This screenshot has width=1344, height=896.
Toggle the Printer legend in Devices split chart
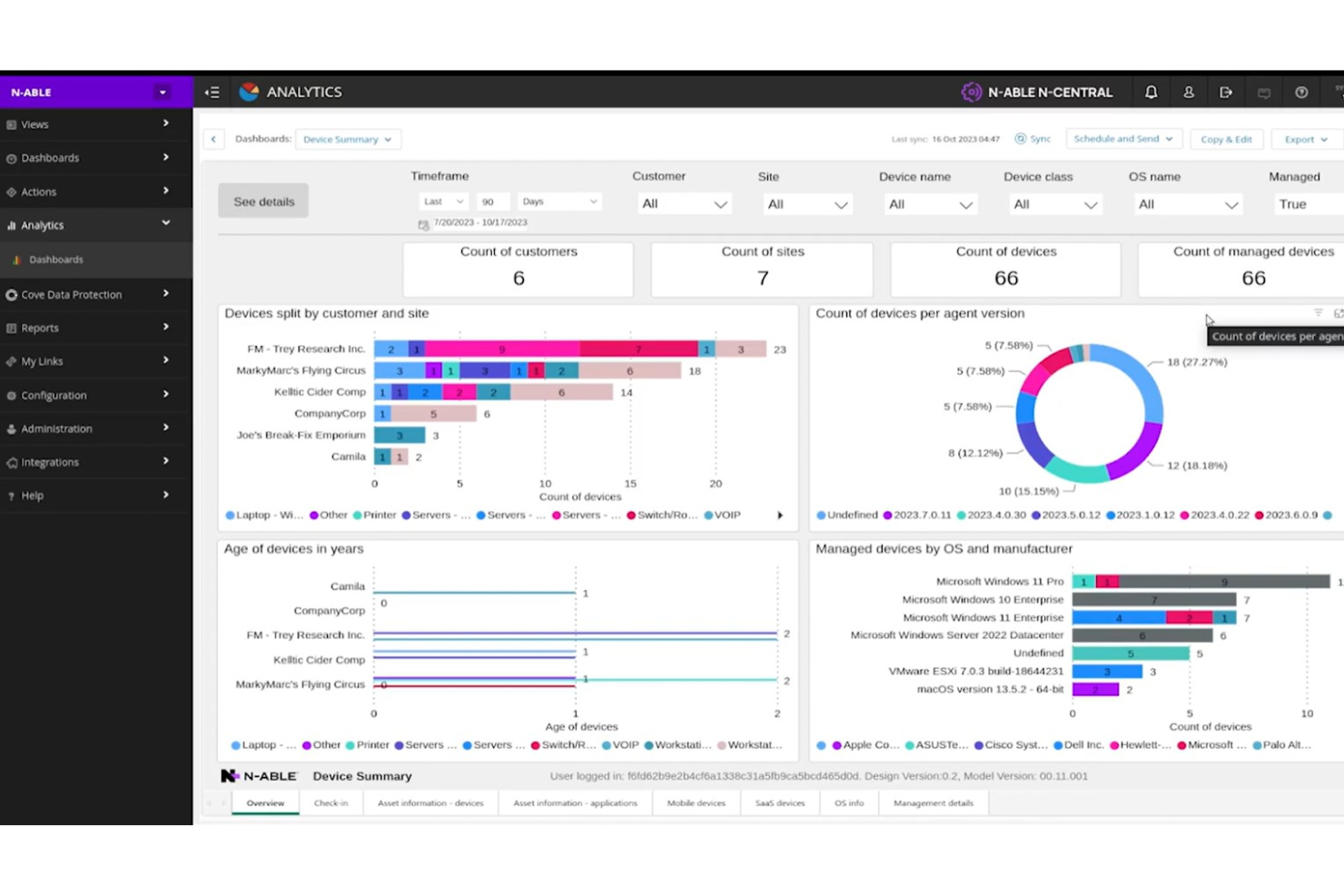[374, 516]
